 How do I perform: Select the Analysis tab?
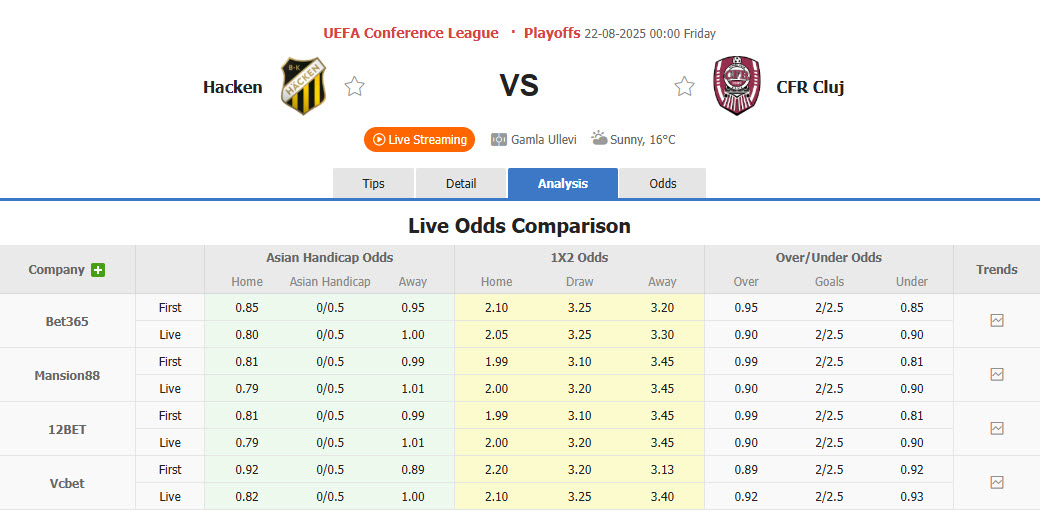(x=562, y=184)
